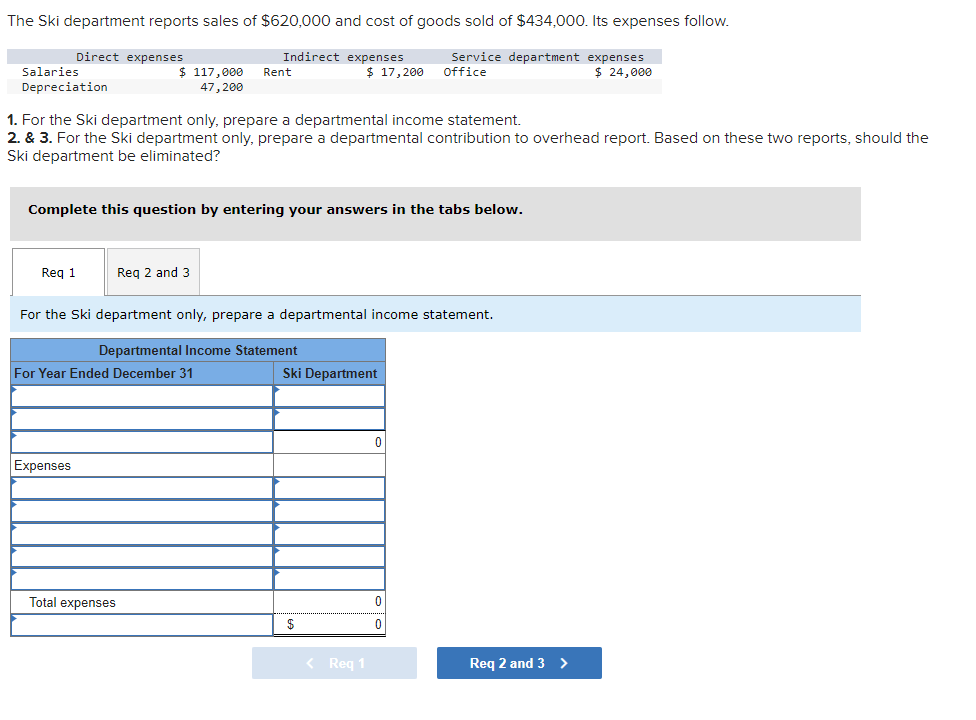Screen dimensions: 976x720
Task: Open second expense label dropdown below Expenses
Action: click(142, 511)
